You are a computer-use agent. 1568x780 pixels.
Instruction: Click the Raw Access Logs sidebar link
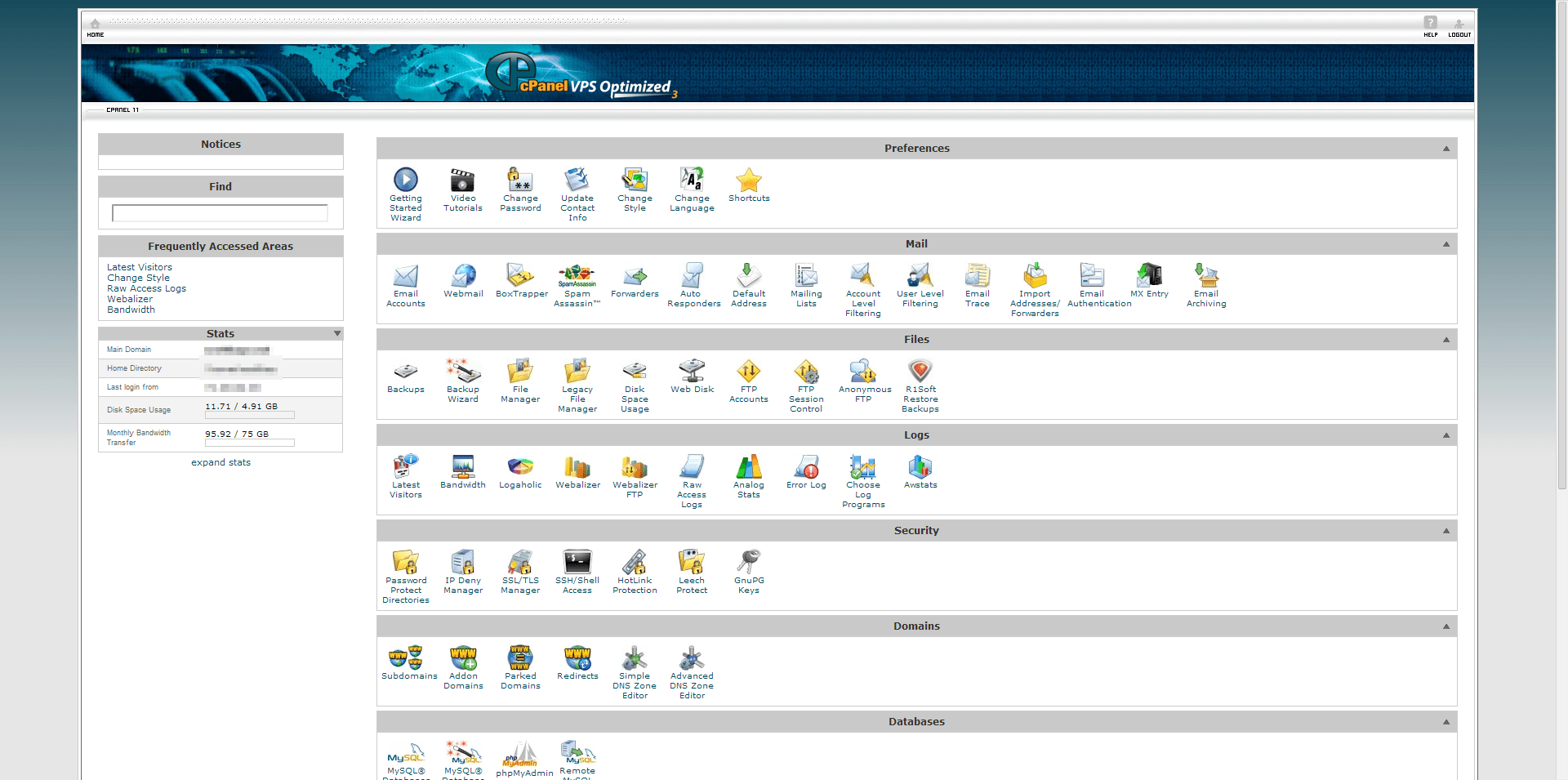tap(146, 288)
